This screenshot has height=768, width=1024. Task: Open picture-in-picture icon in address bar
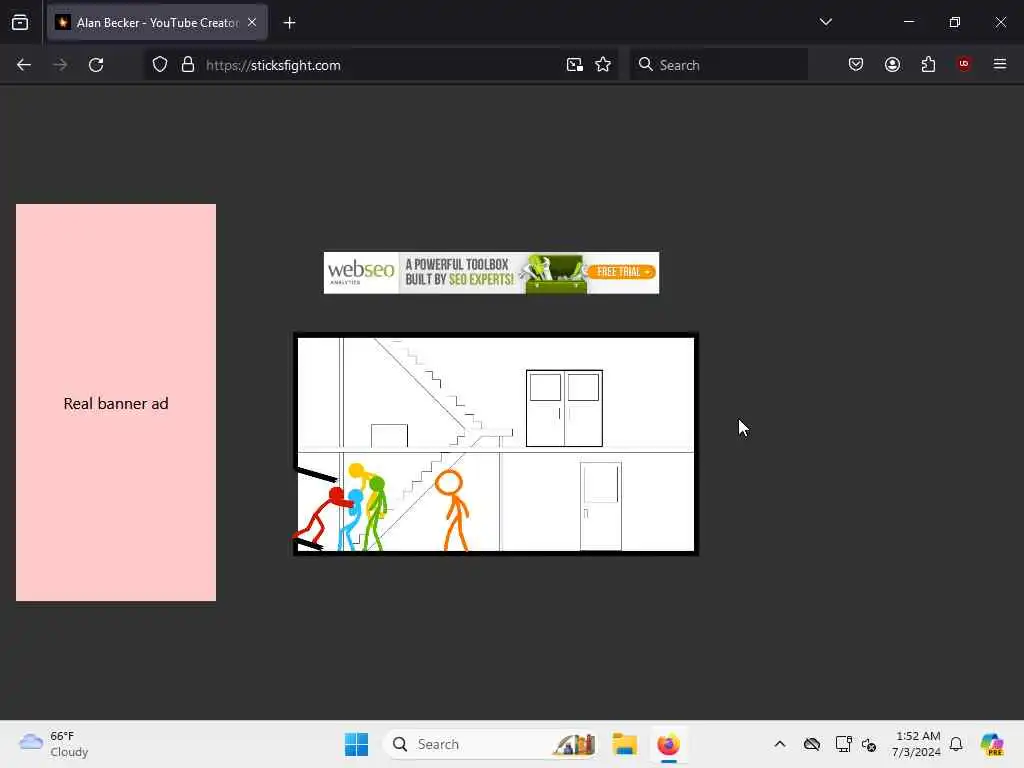(x=575, y=65)
